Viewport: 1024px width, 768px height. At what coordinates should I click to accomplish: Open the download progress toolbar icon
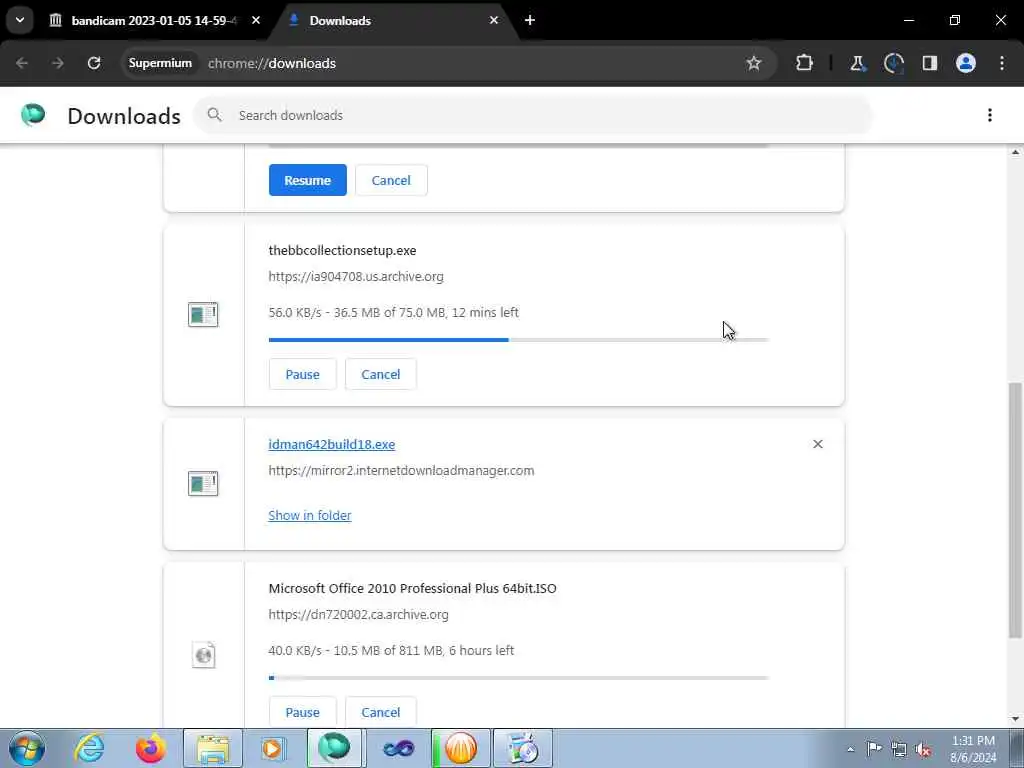(x=893, y=63)
